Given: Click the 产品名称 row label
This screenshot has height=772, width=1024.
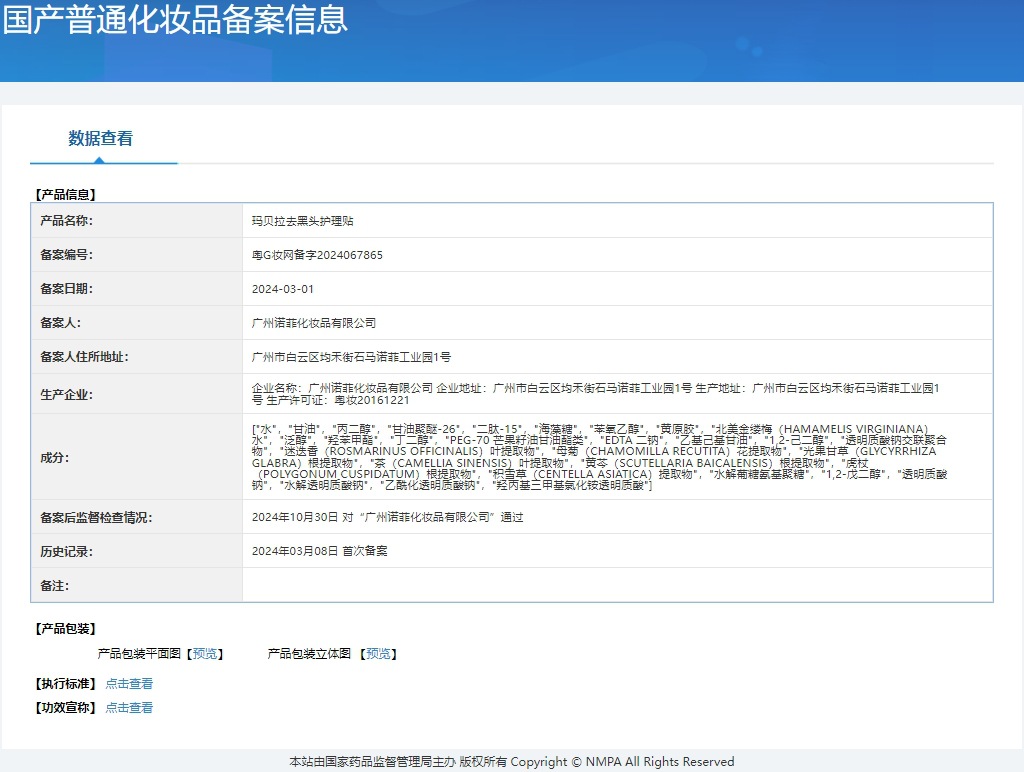Looking at the screenshot, I should pyautogui.click(x=67, y=221).
